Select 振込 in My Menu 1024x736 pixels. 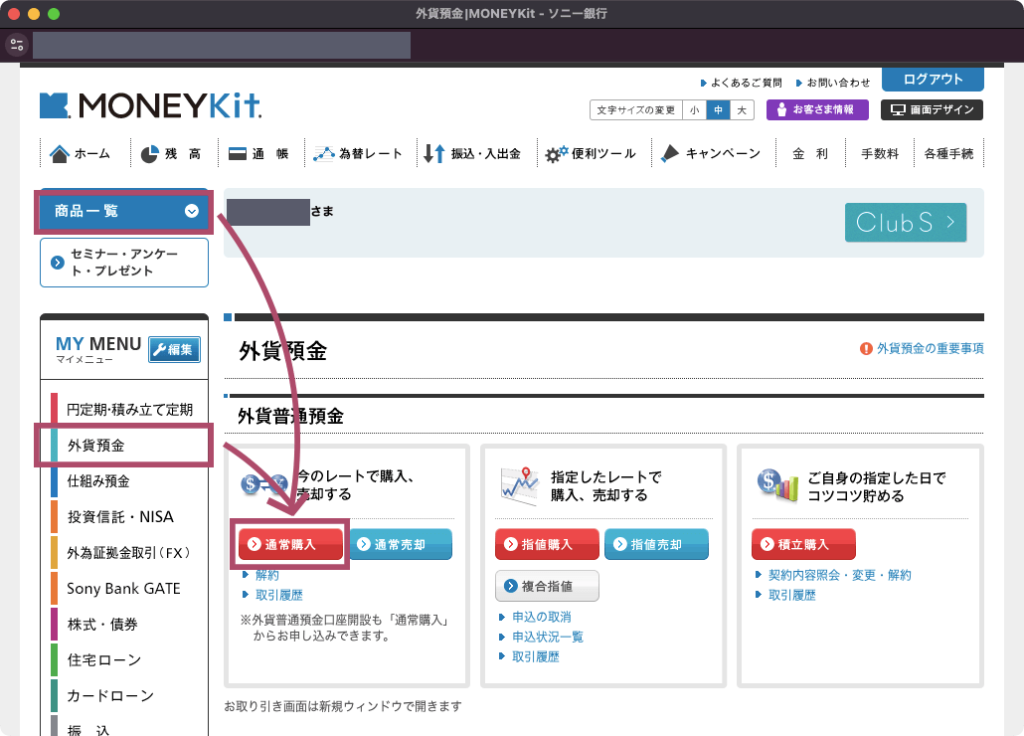129,726
